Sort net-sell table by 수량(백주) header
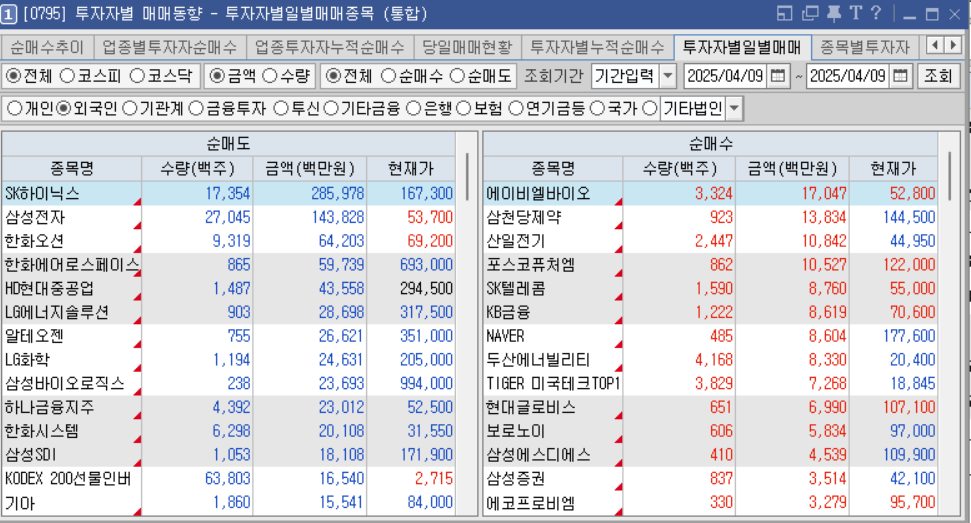 point(198,168)
